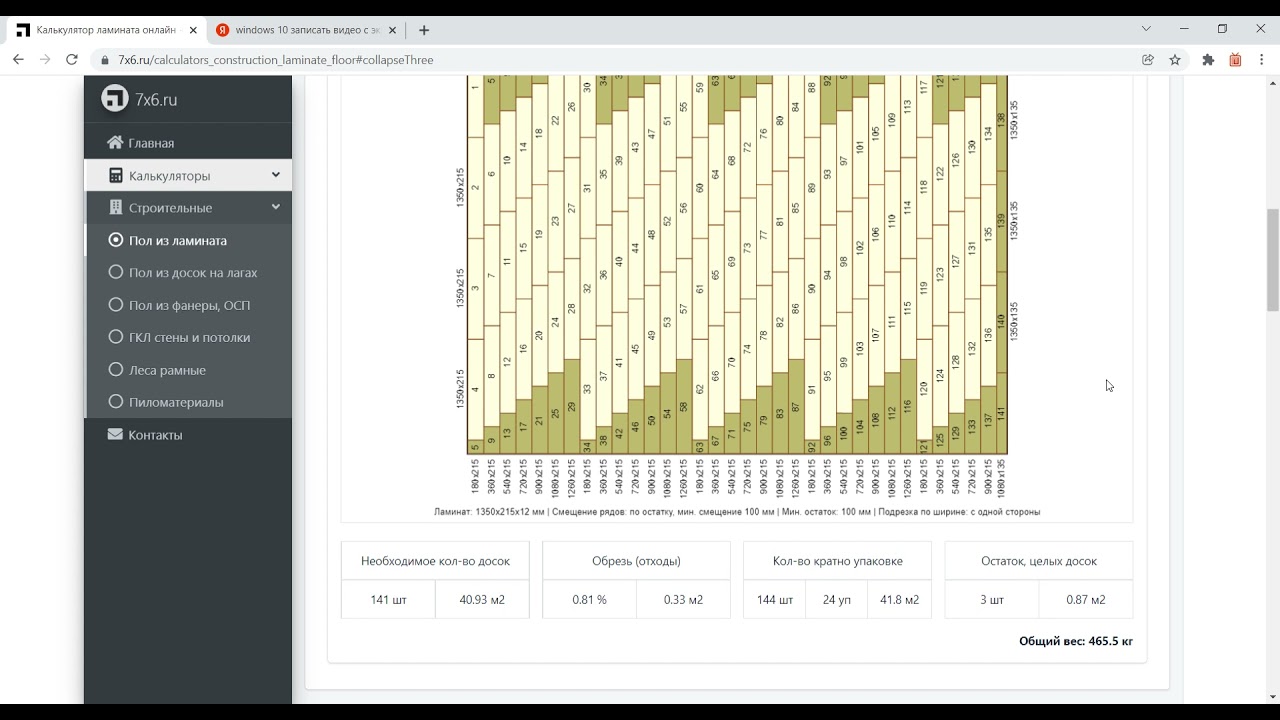1280x720 pixels.
Task: Reload the page using the refresh icon
Action: (x=72, y=60)
